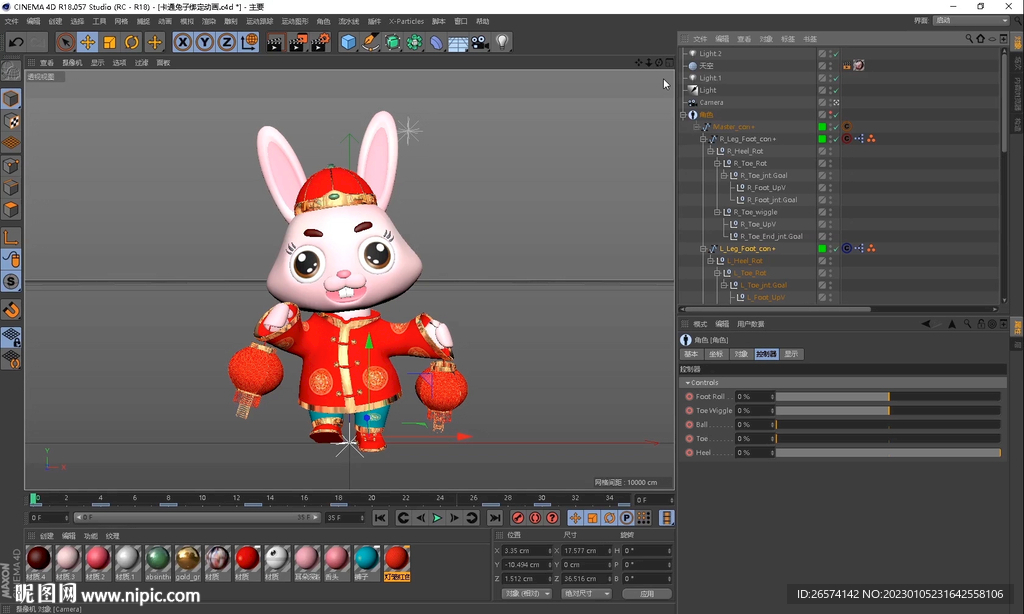The width and height of the screenshot is (1024, 614).
Task: Toggle Light.1 enabled checkmark
Action: [836, 78]
